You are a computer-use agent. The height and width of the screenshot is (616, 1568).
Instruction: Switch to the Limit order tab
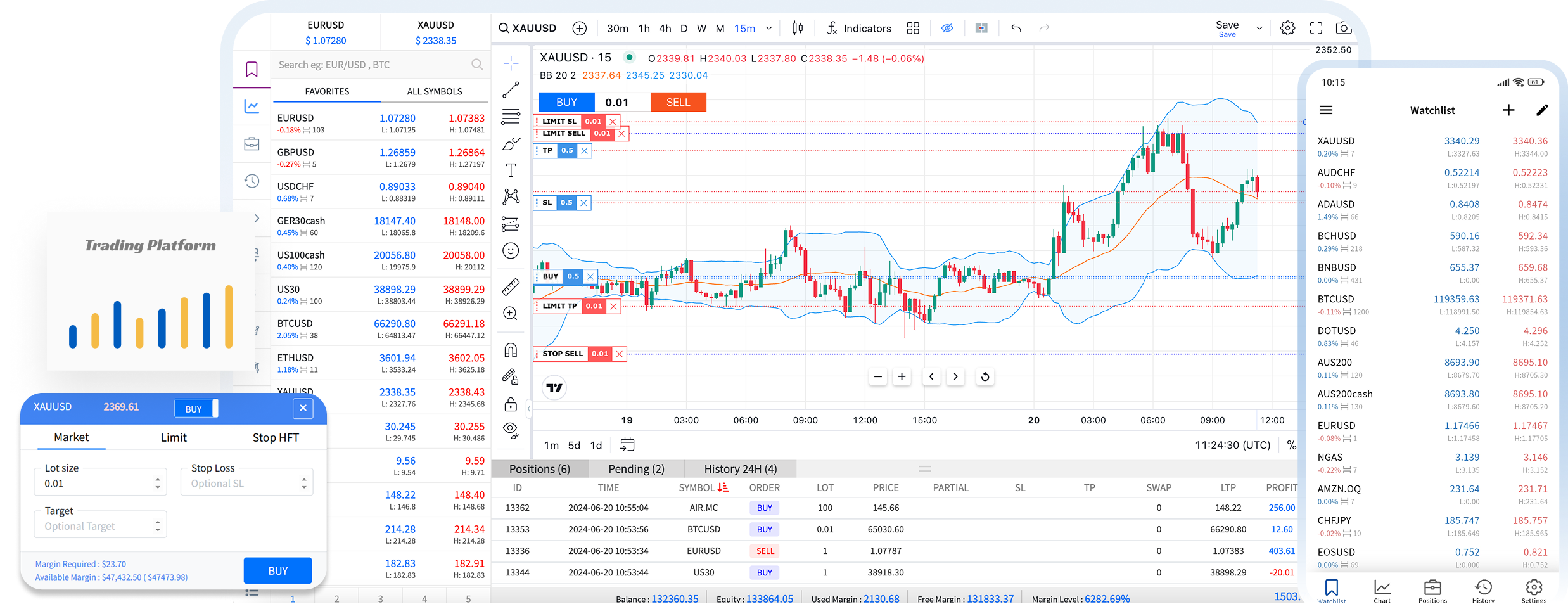174,437
